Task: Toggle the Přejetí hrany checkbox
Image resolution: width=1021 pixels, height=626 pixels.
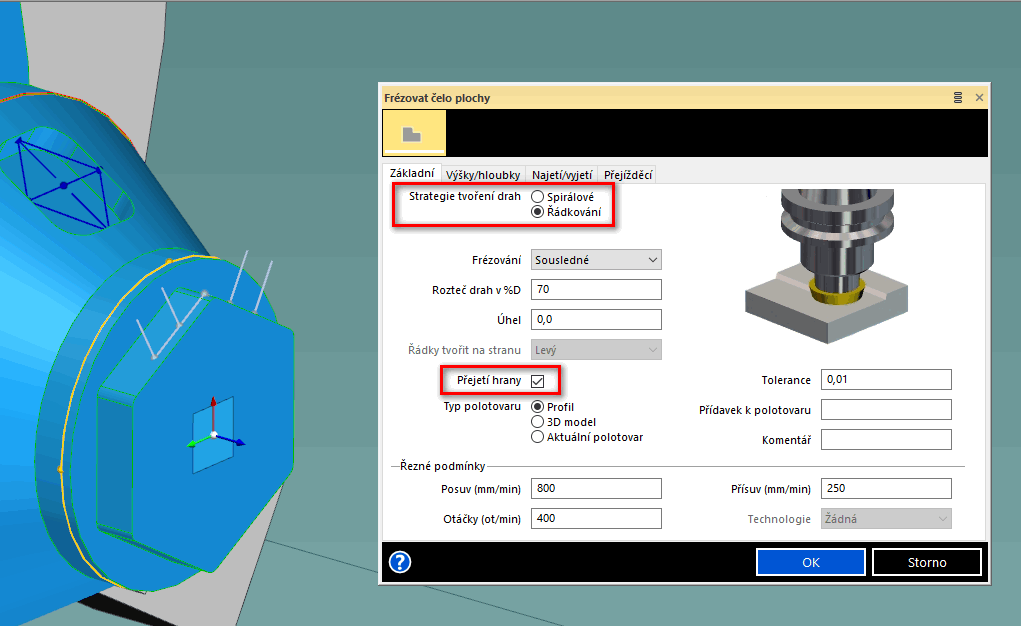Action: [x=538, y=381]
